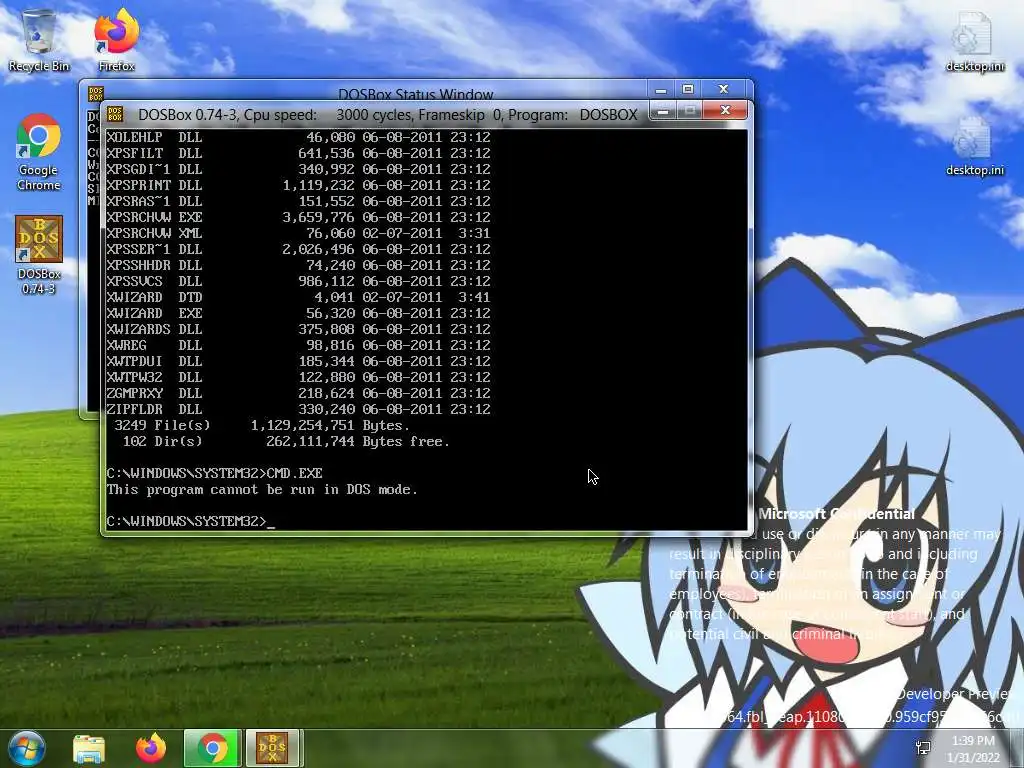Click the XPSRCHVW XML listing row

[298, 233]
